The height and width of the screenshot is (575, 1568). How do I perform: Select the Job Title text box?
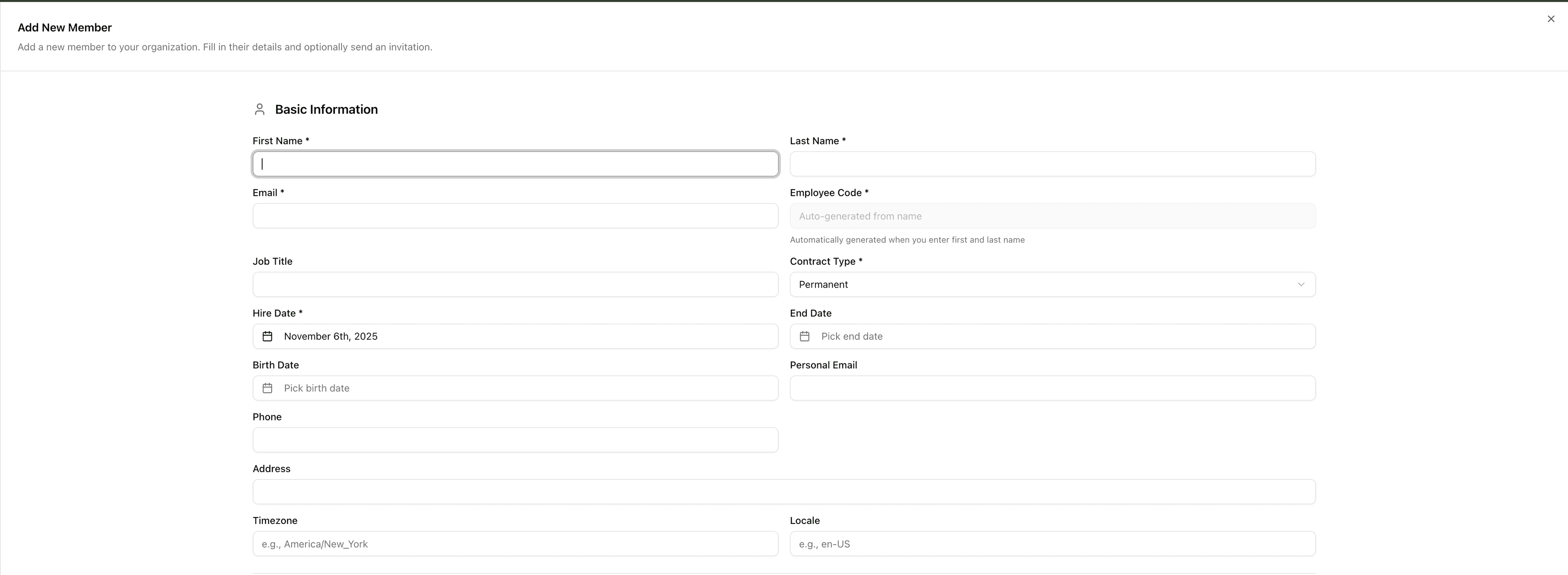tap(515, 284)
